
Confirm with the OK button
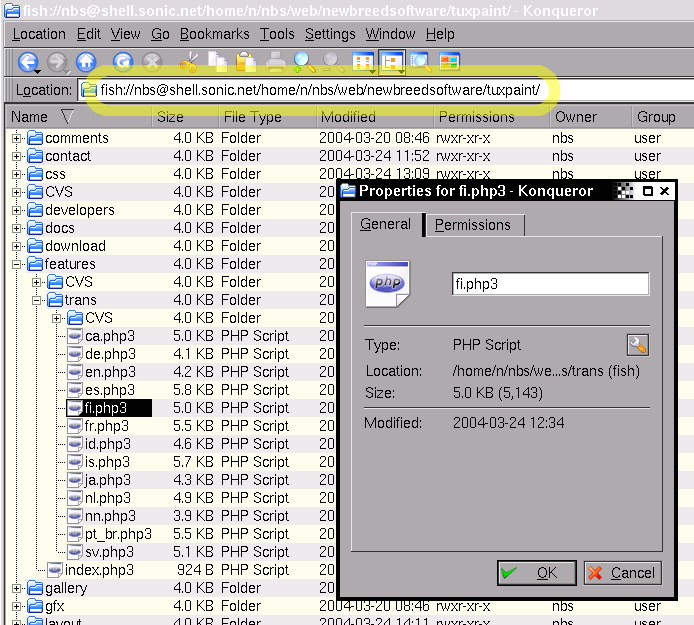[536, 573]
